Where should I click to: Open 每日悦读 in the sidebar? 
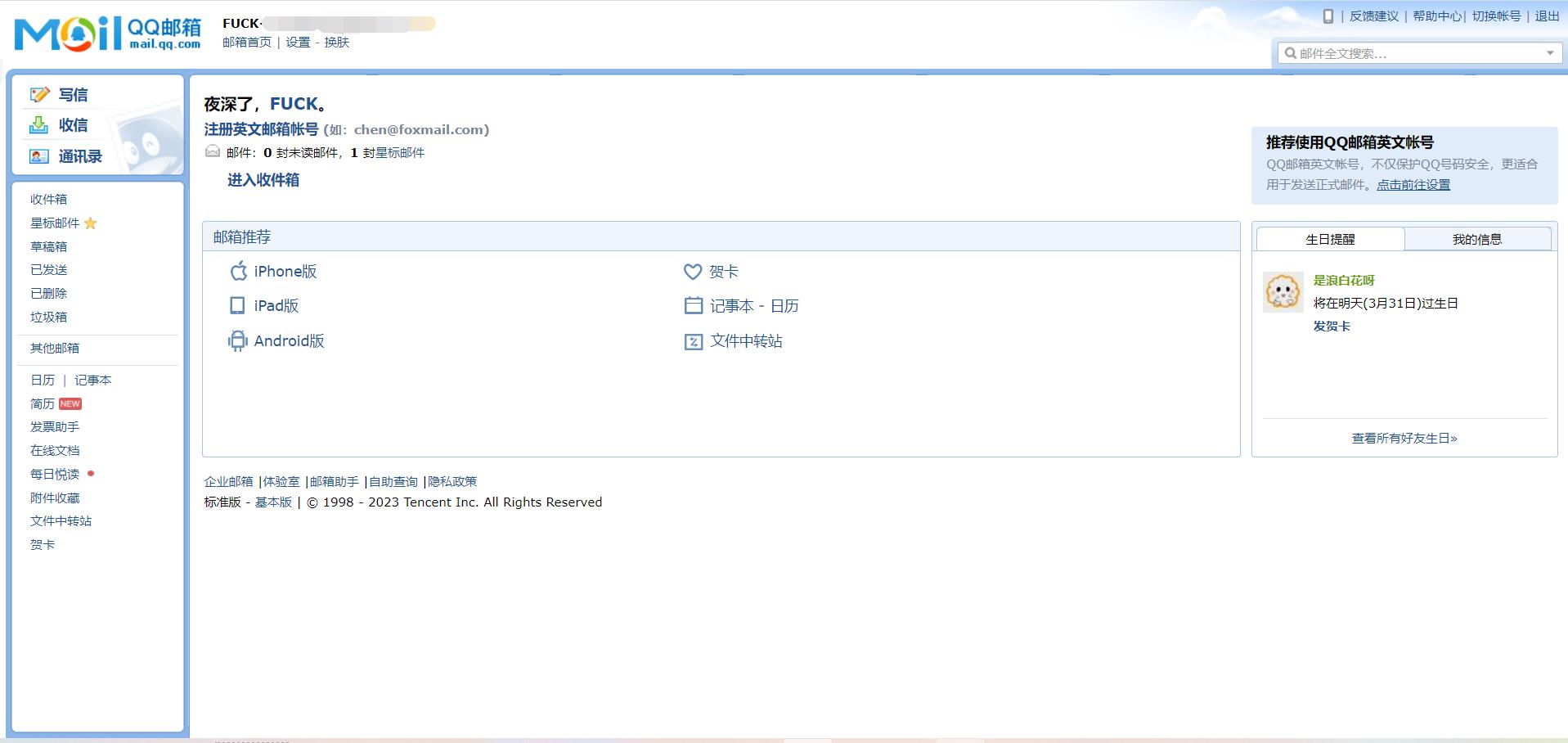pyautogui.click(x=55, y=474)
